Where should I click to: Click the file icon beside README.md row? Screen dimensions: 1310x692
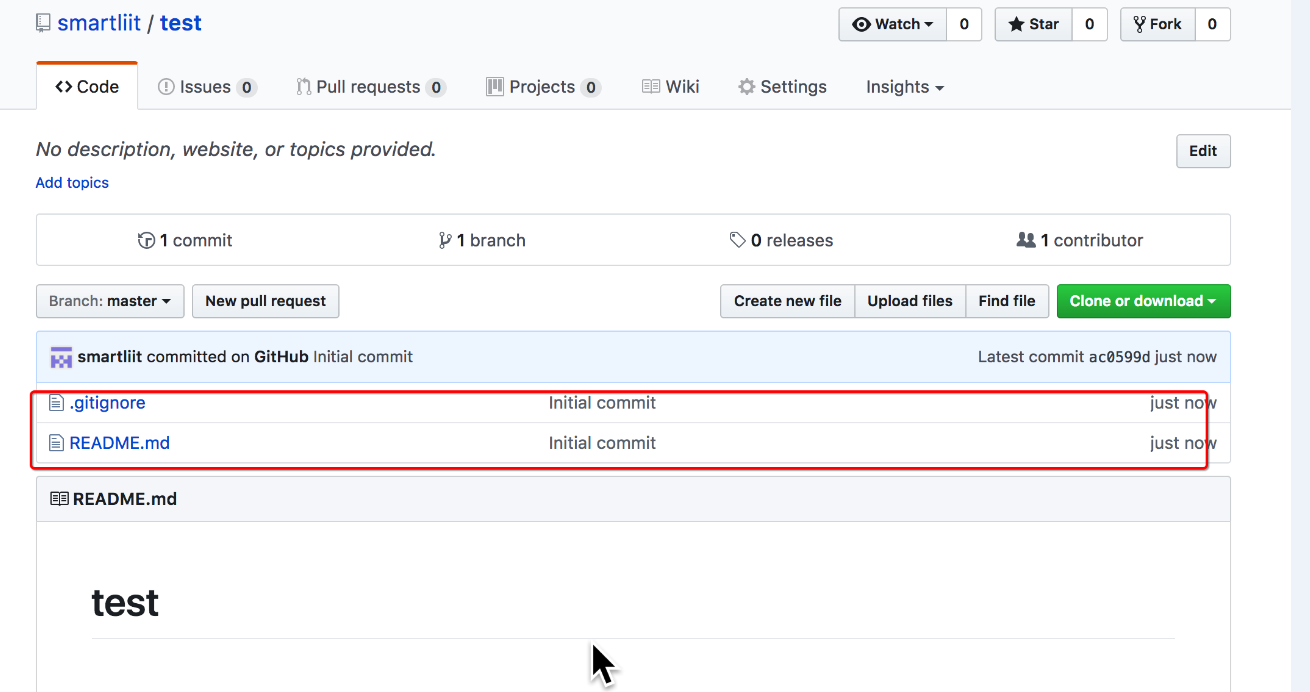point(56,443)
